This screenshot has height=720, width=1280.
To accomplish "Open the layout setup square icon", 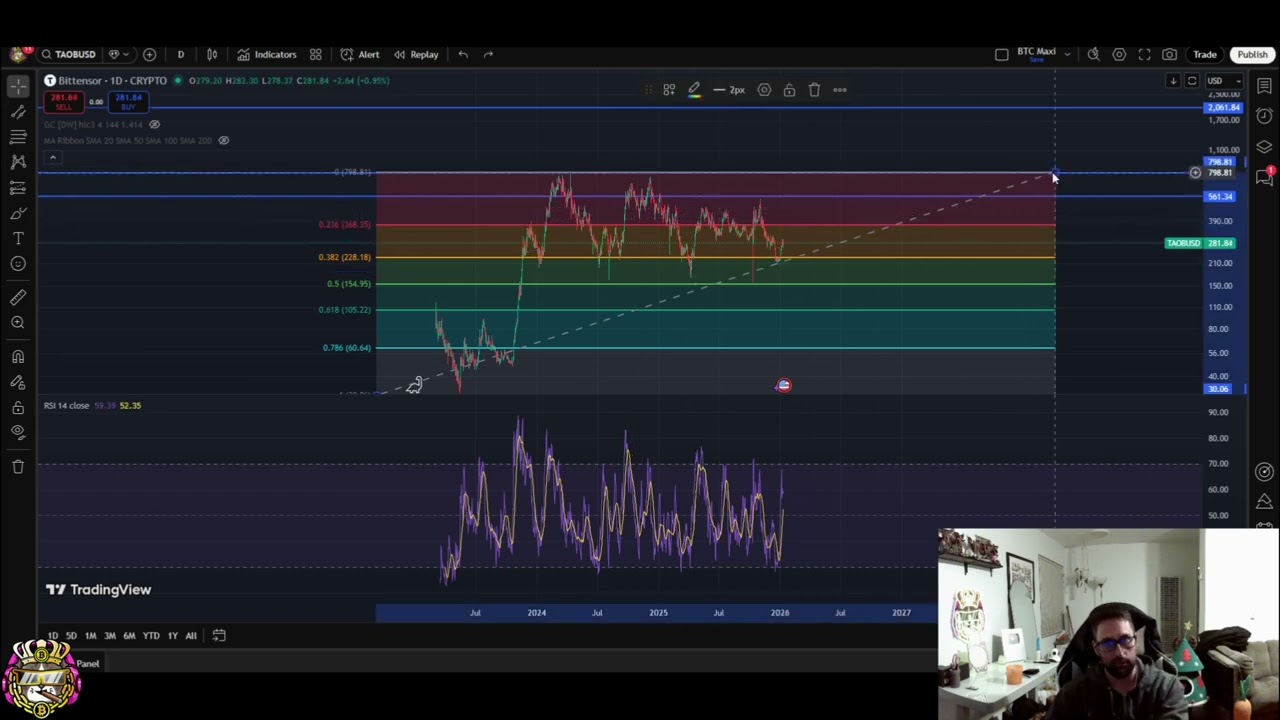I will pyautogui.click(x=1002, y=54).
